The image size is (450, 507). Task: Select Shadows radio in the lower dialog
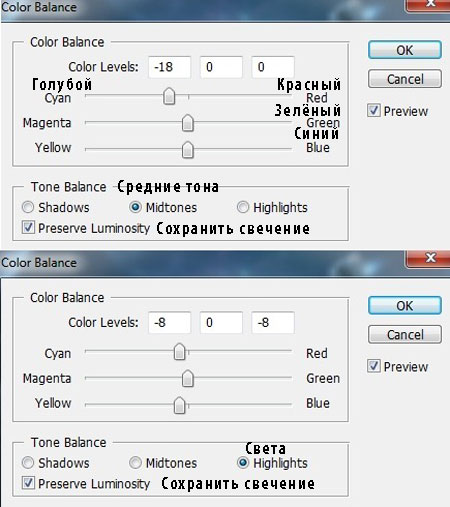click(x=28, y=463)
